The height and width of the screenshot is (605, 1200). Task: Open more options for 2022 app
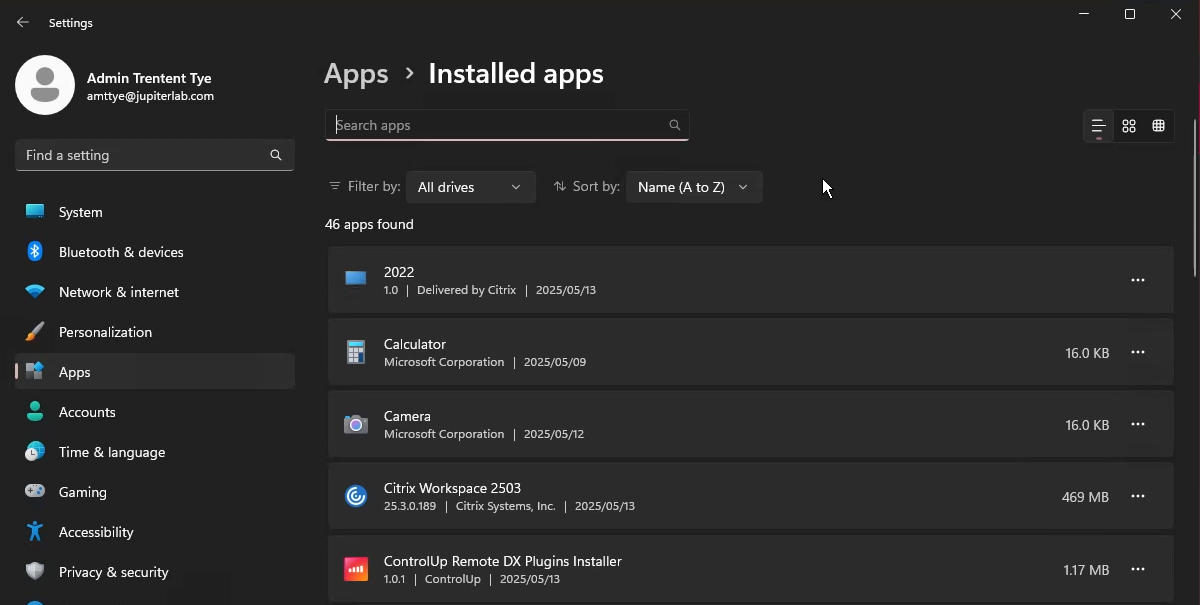[x=1138, y=280]
